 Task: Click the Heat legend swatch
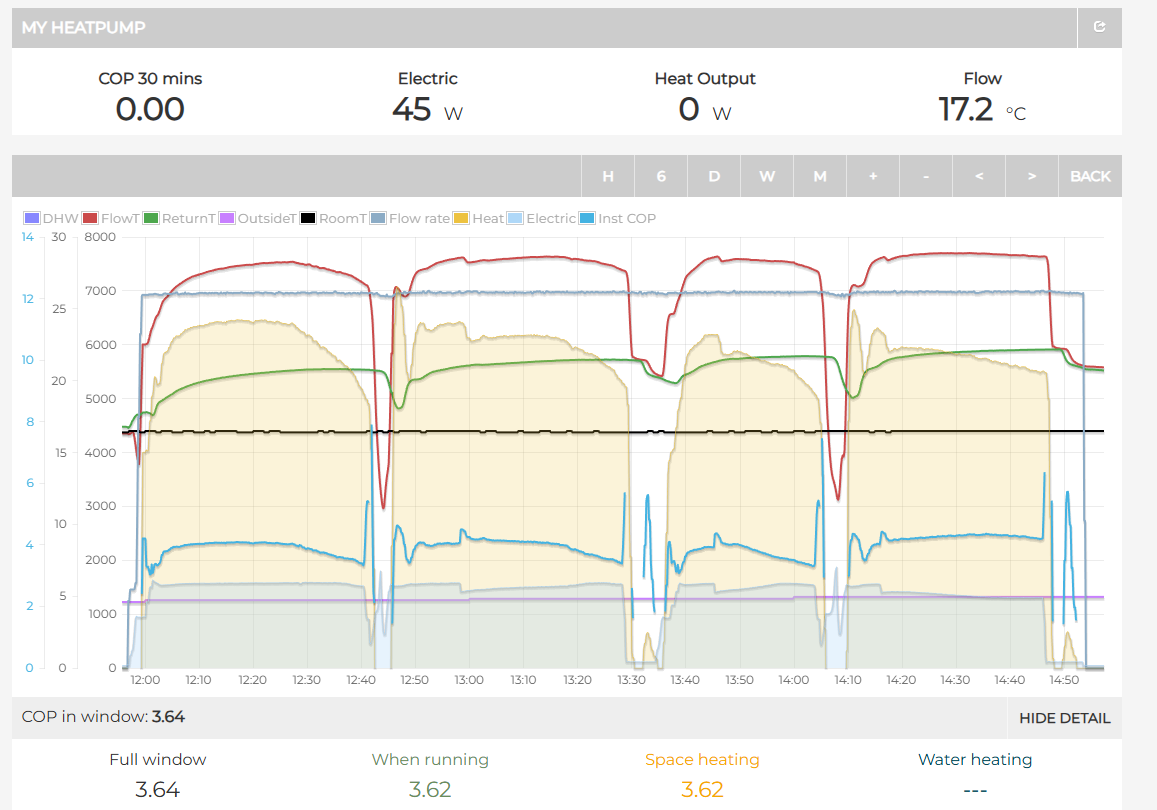coord(461,218)
